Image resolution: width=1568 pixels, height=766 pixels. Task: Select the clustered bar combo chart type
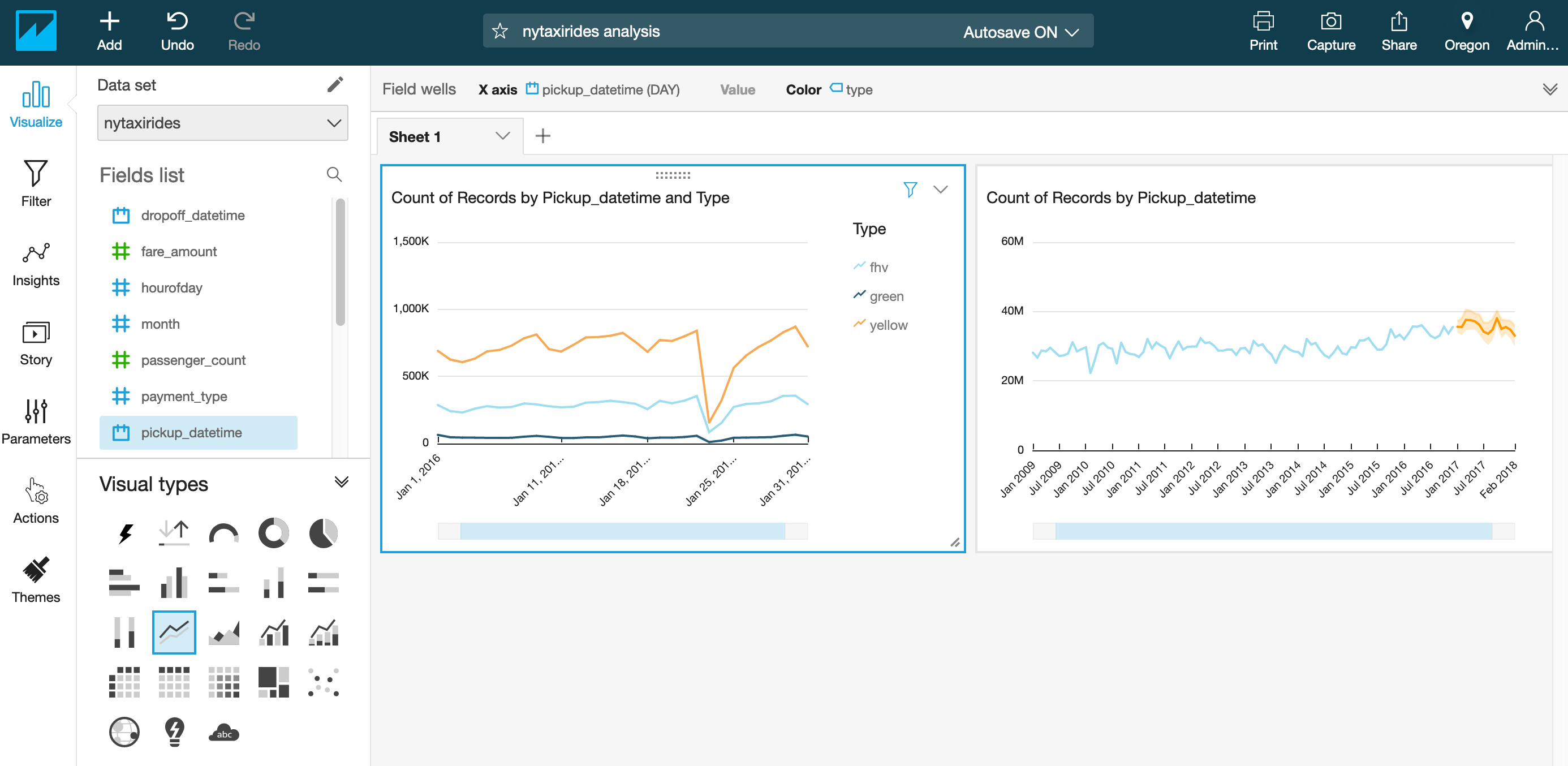[273, 632]
